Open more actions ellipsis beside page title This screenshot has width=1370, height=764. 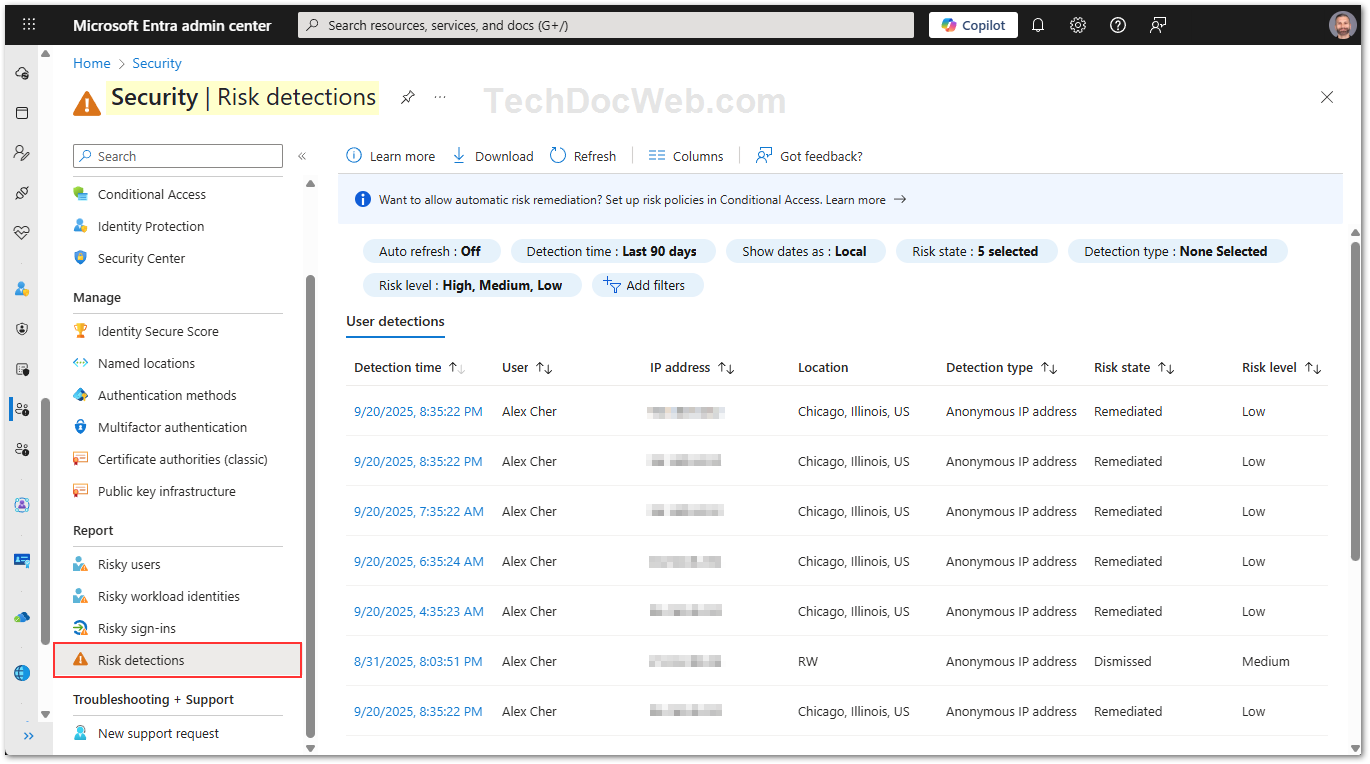tap(439, 97)
